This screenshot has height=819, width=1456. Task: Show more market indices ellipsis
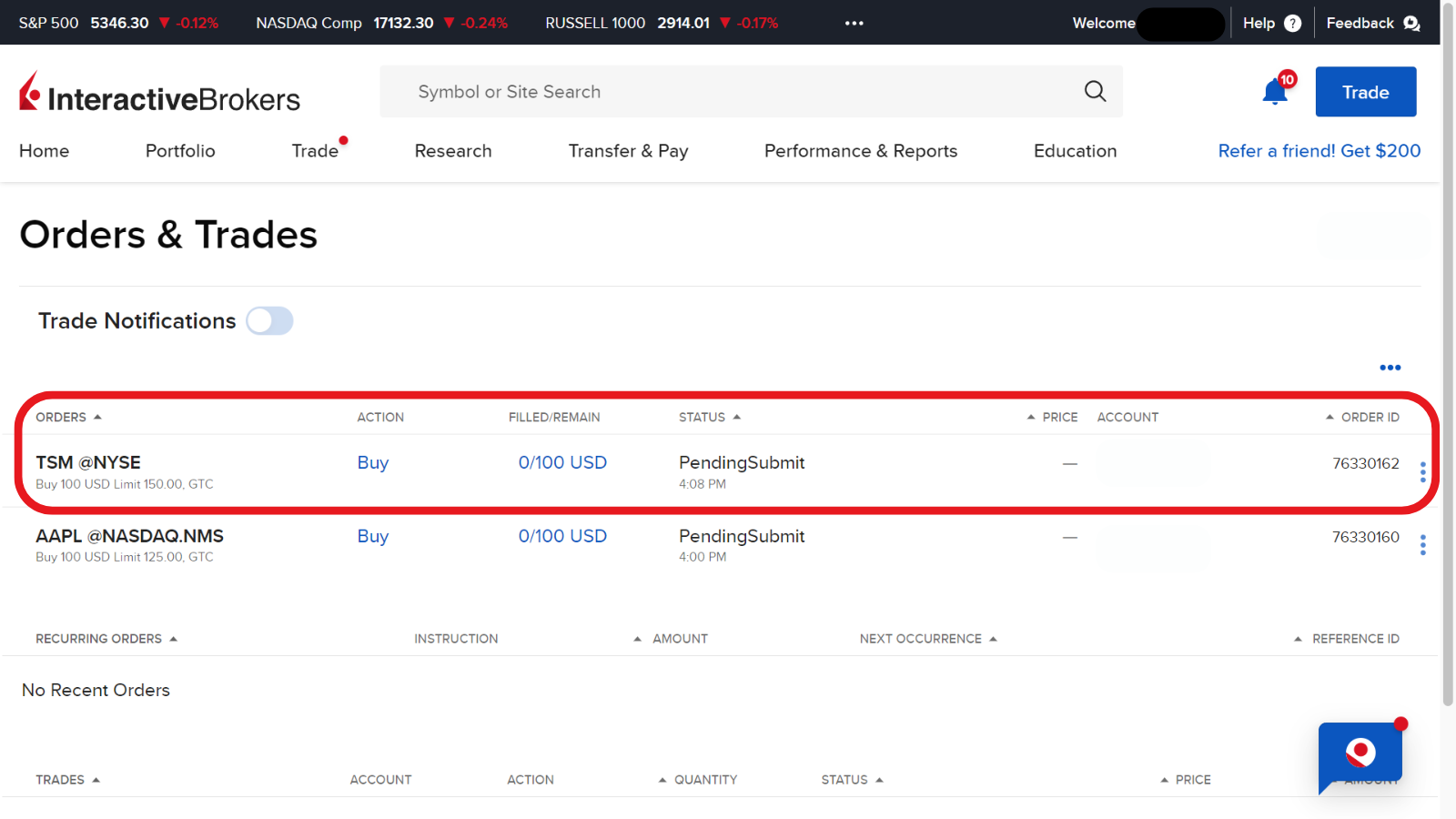(854, 24)
